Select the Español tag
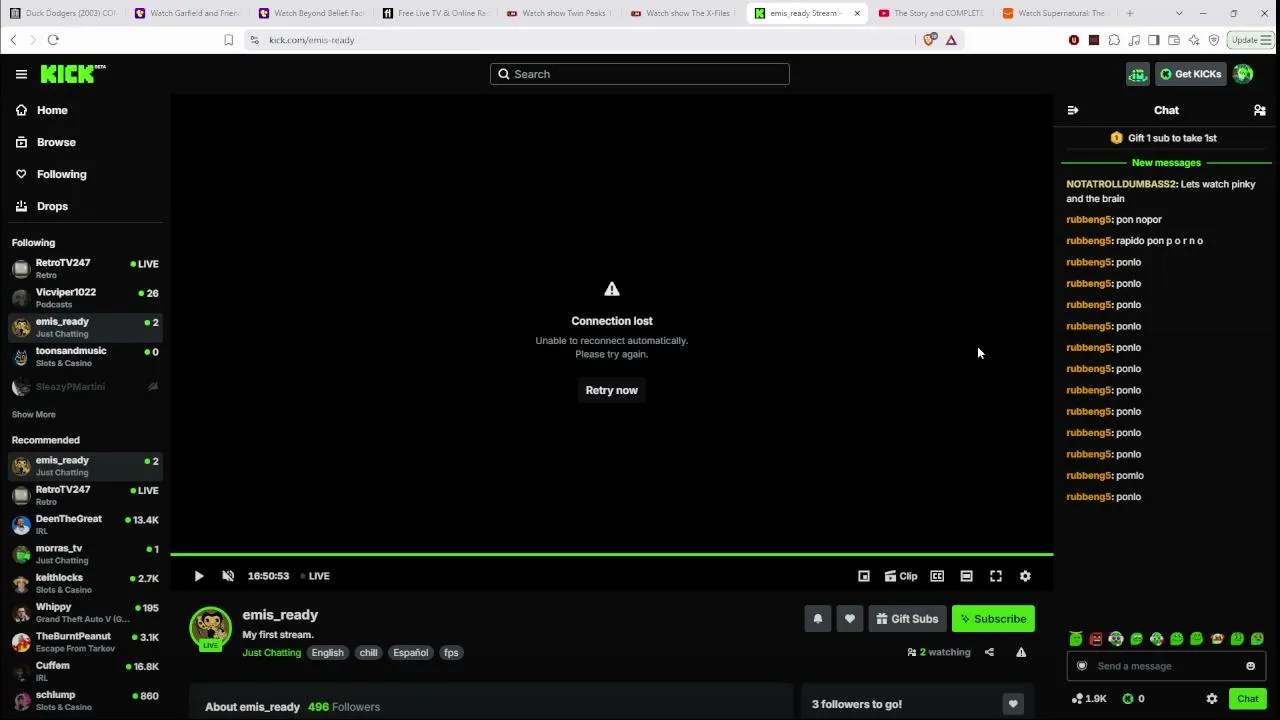 pos(410,653)
